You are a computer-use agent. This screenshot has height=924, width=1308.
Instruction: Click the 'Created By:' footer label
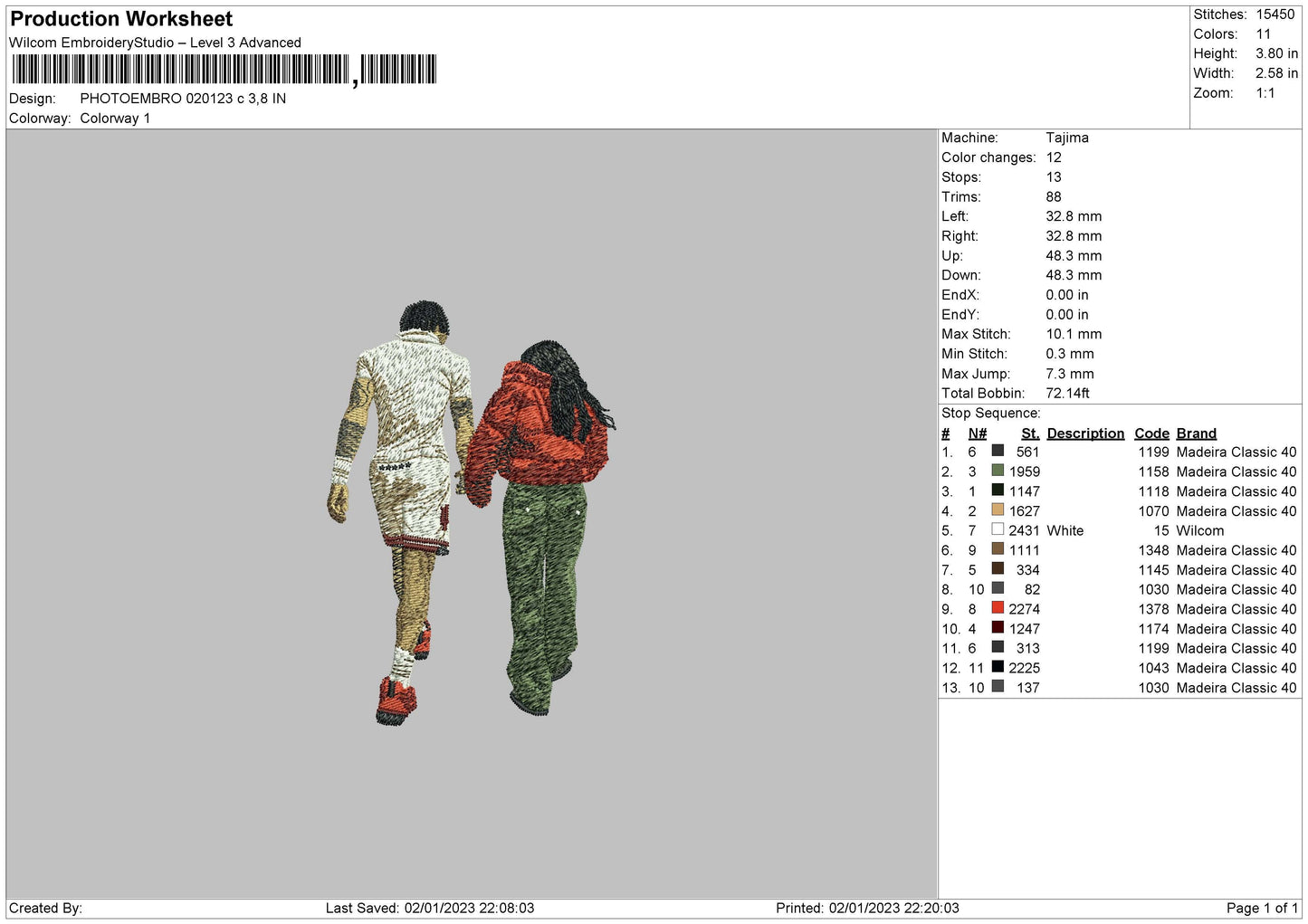point(45,908)
